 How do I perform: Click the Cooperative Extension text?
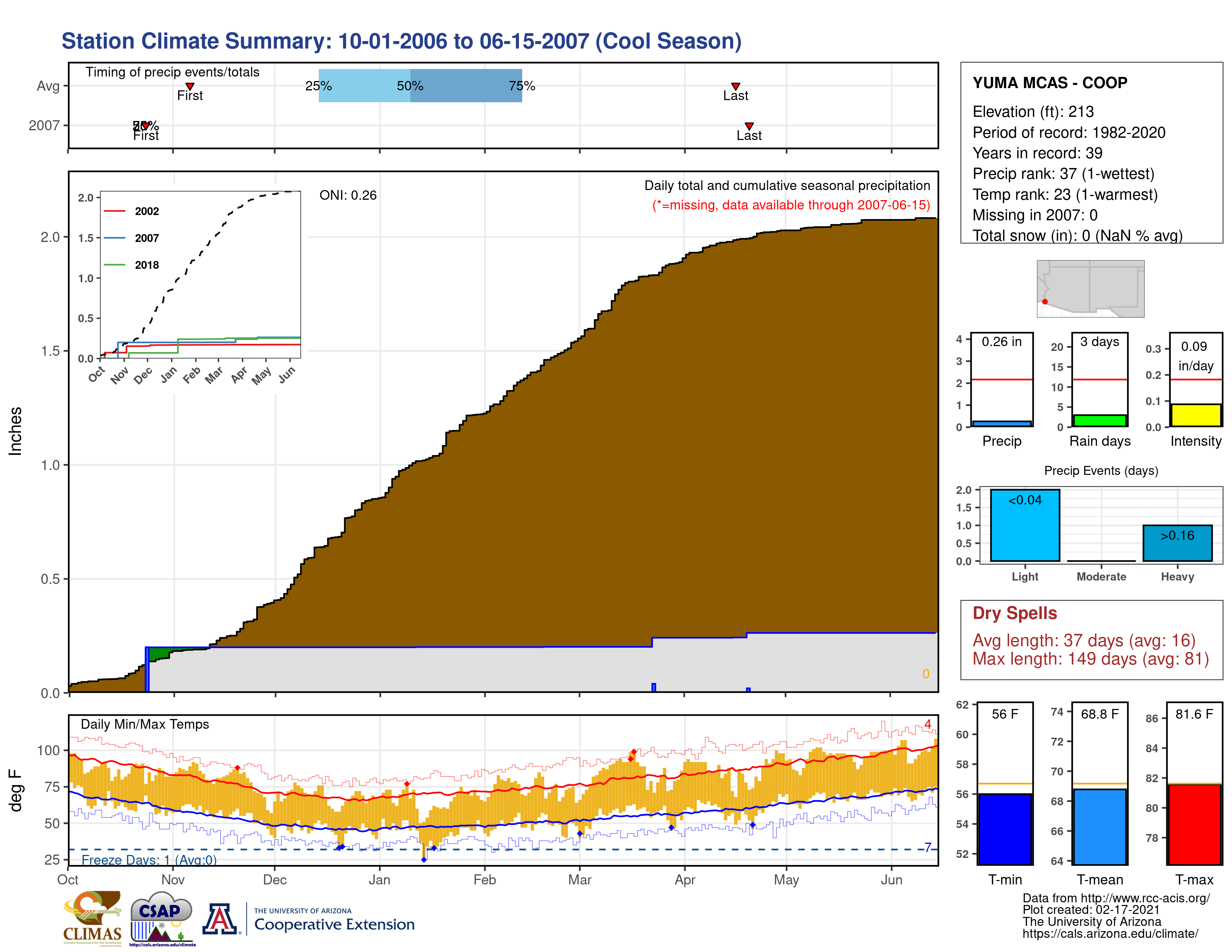point(334,924)
